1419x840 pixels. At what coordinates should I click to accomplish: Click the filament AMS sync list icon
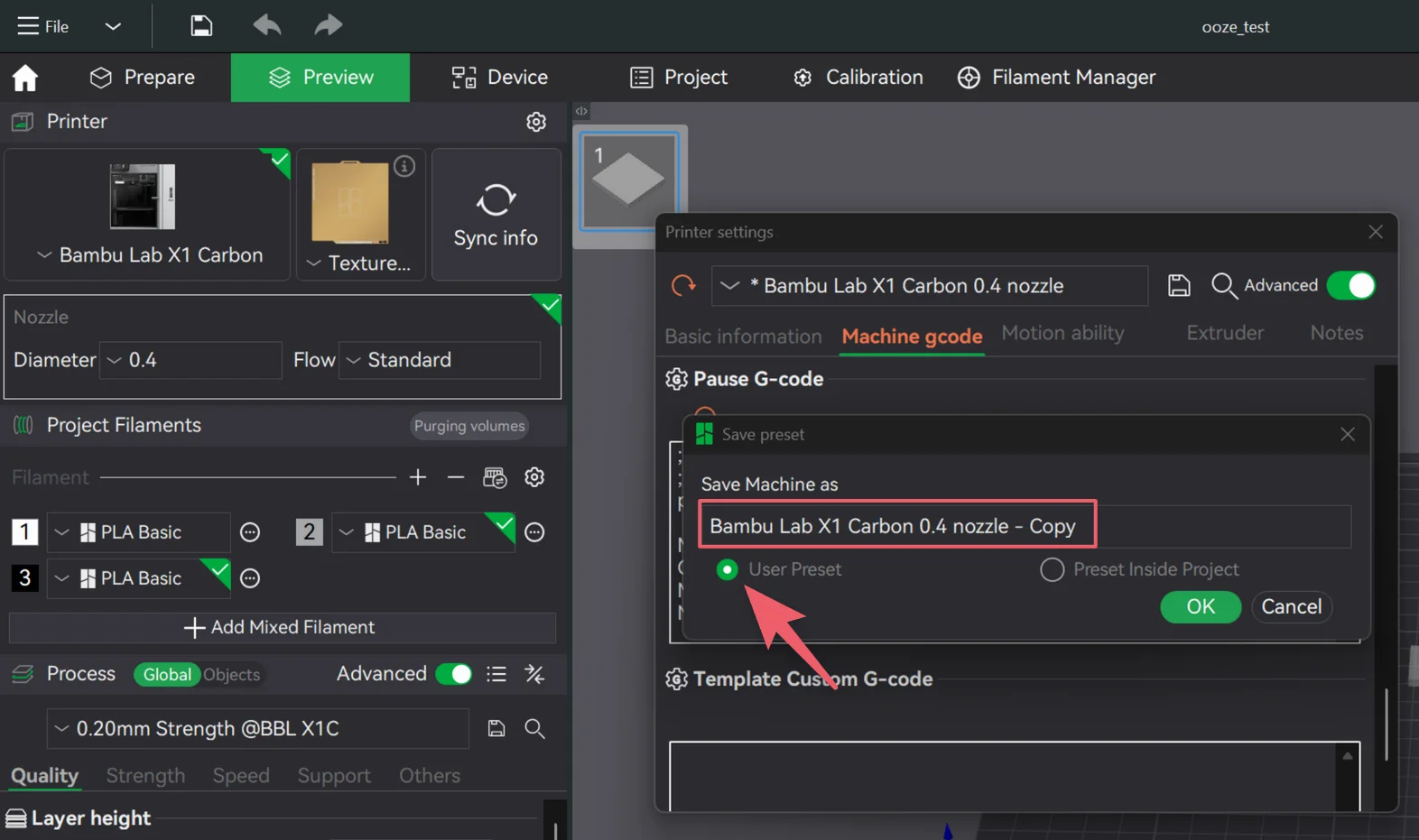[x=495, y=477]
